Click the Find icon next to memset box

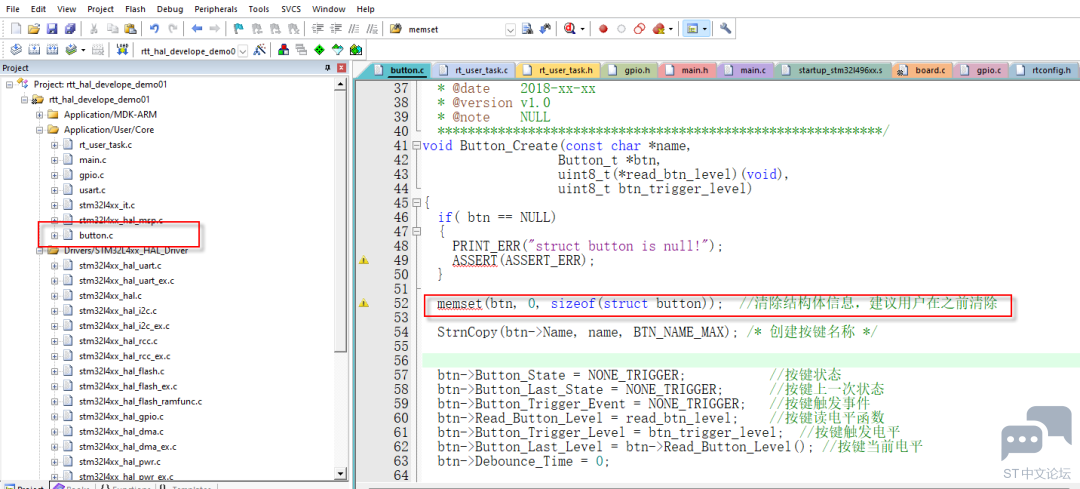[x=528, y=29]
